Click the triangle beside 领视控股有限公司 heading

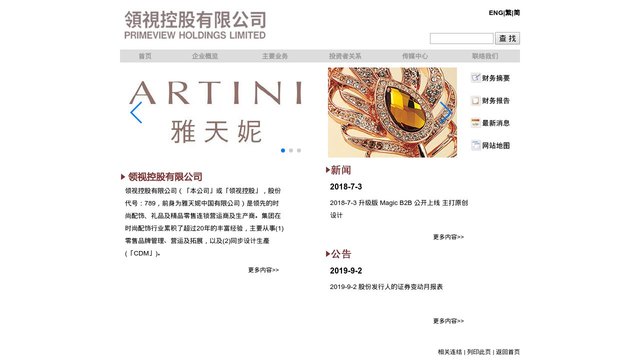(x=123, y=177)
